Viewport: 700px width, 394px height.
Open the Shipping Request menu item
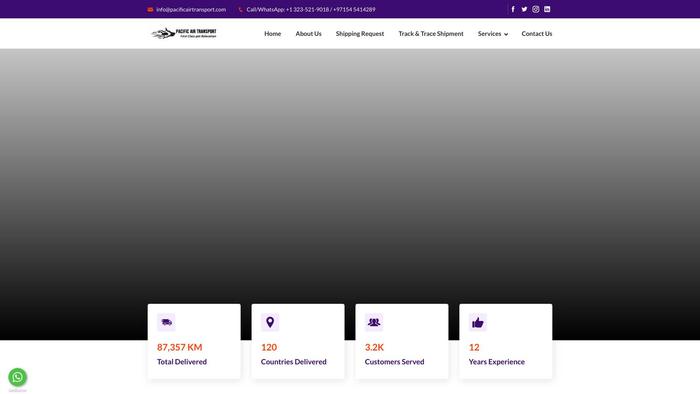(360, 33)
